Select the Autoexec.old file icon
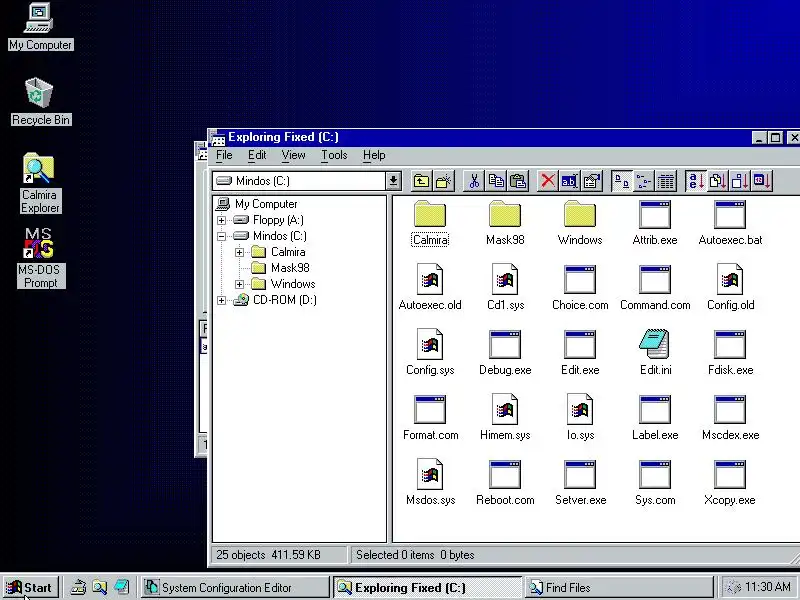 tap(430, 279)
